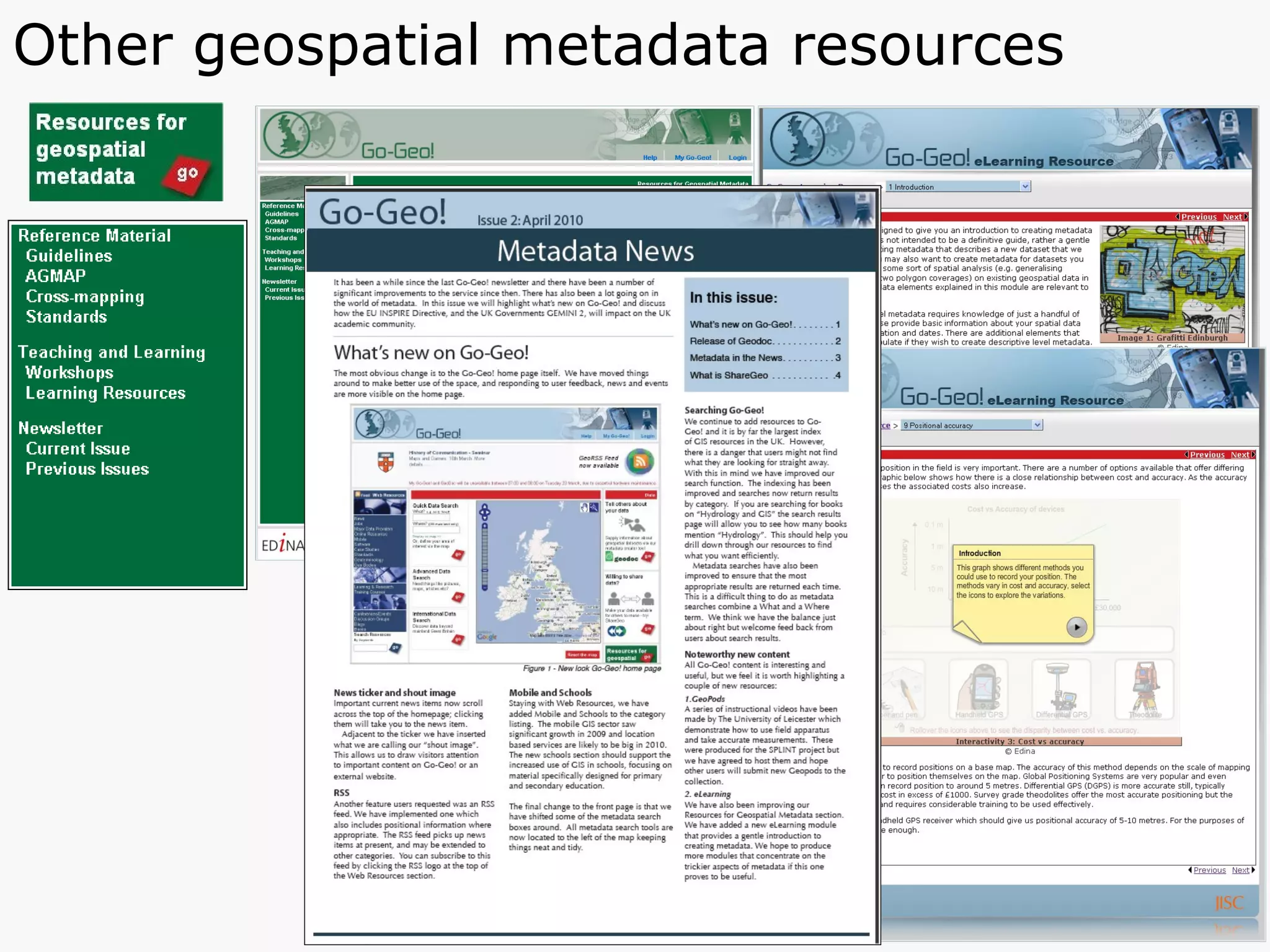The width and height of the screenshot is (1270, 952).
Task: Click Login in Go-Geo! site header
Action: click(737, 157)
